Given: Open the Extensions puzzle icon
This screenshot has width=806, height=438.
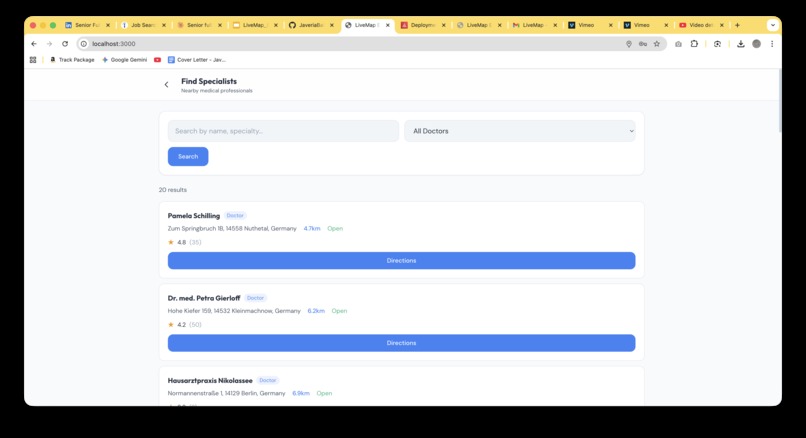Looking at the screenshot, I should (x=694, y=44).
